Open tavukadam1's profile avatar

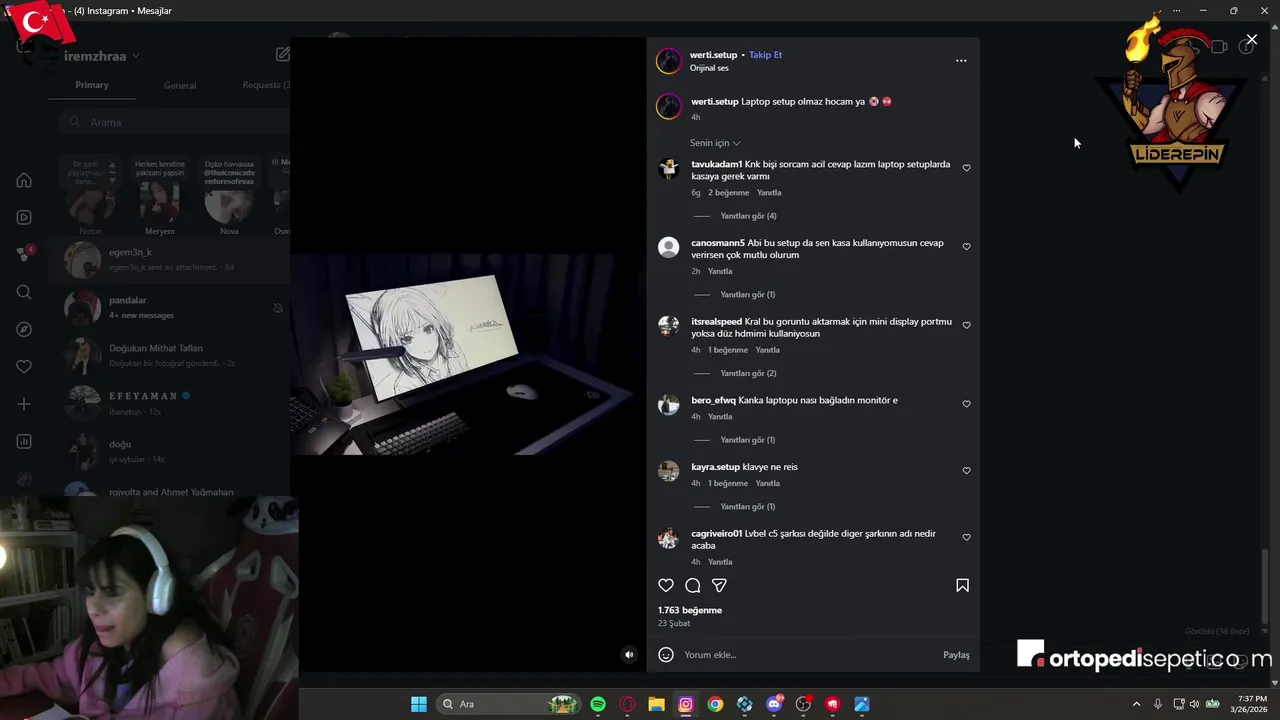point(668,168)
